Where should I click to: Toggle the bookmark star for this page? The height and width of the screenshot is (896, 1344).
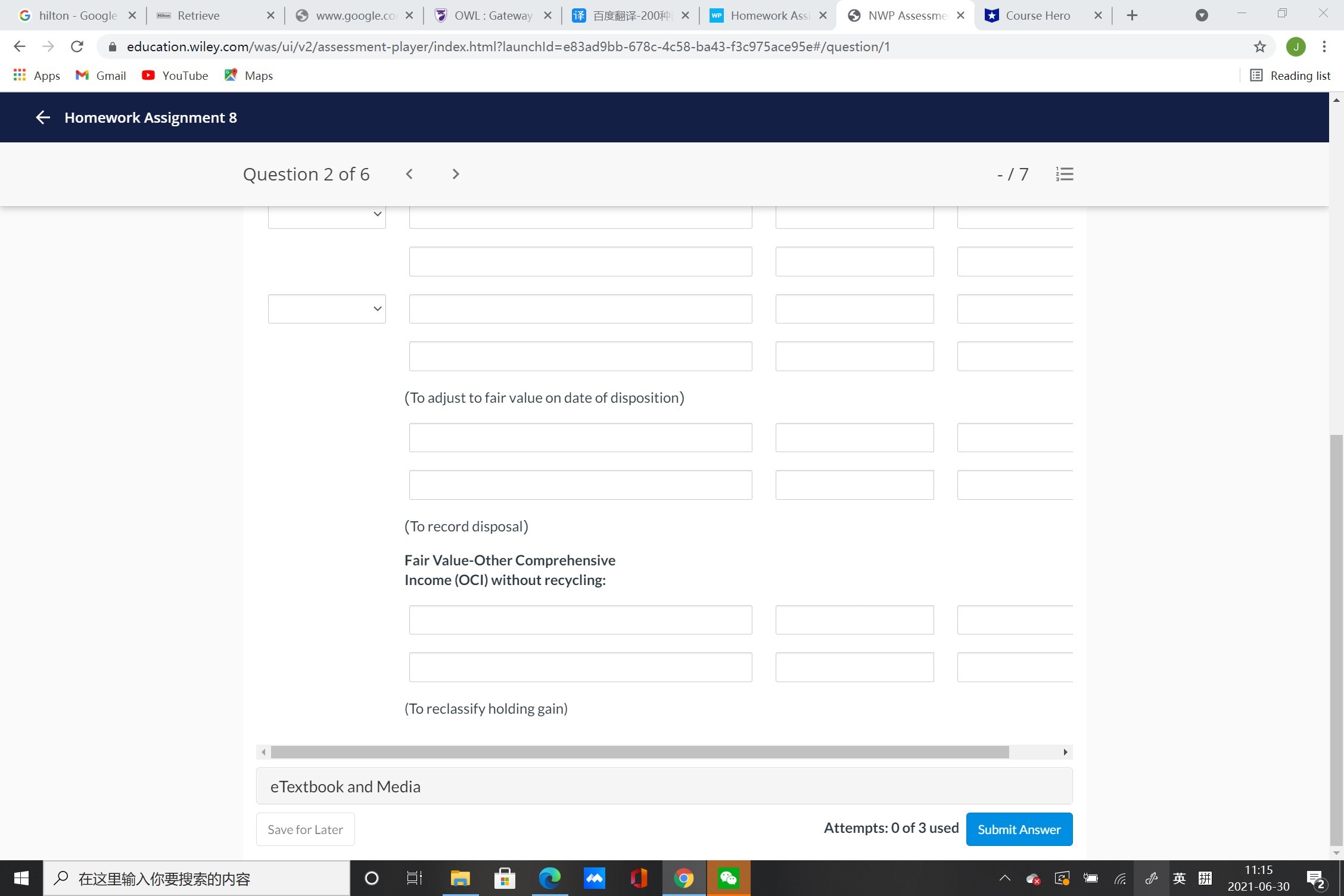(x=1258, y=46)
